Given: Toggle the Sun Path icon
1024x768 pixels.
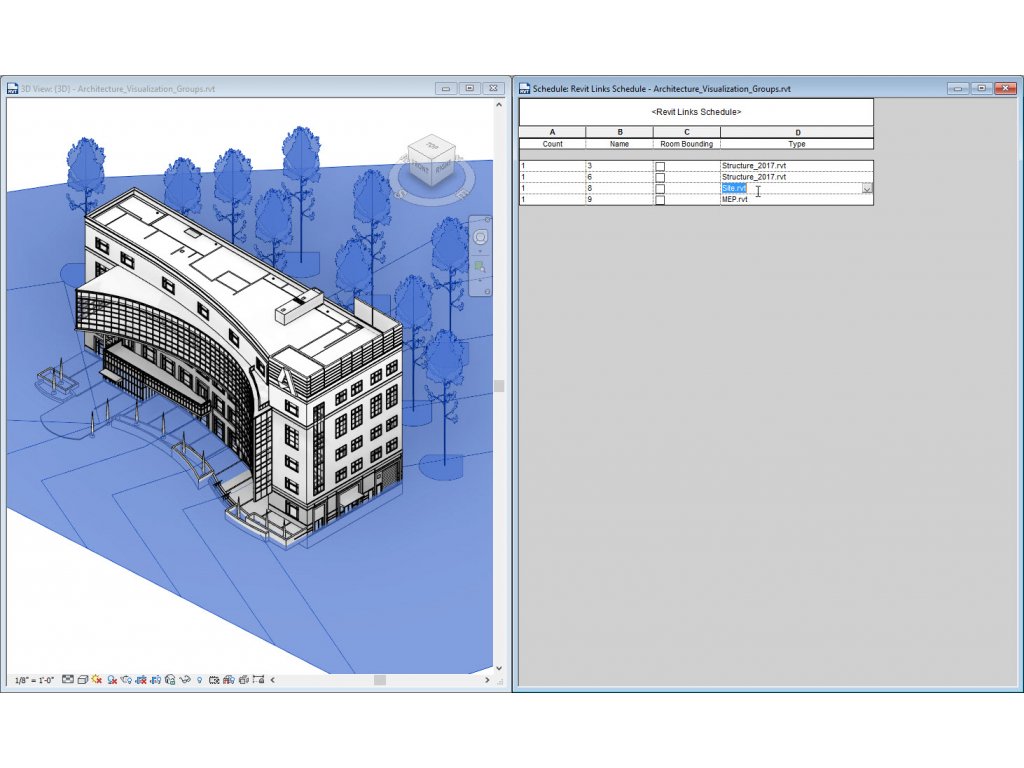Looking at the screenshot, I should click(x=97, y=680).
